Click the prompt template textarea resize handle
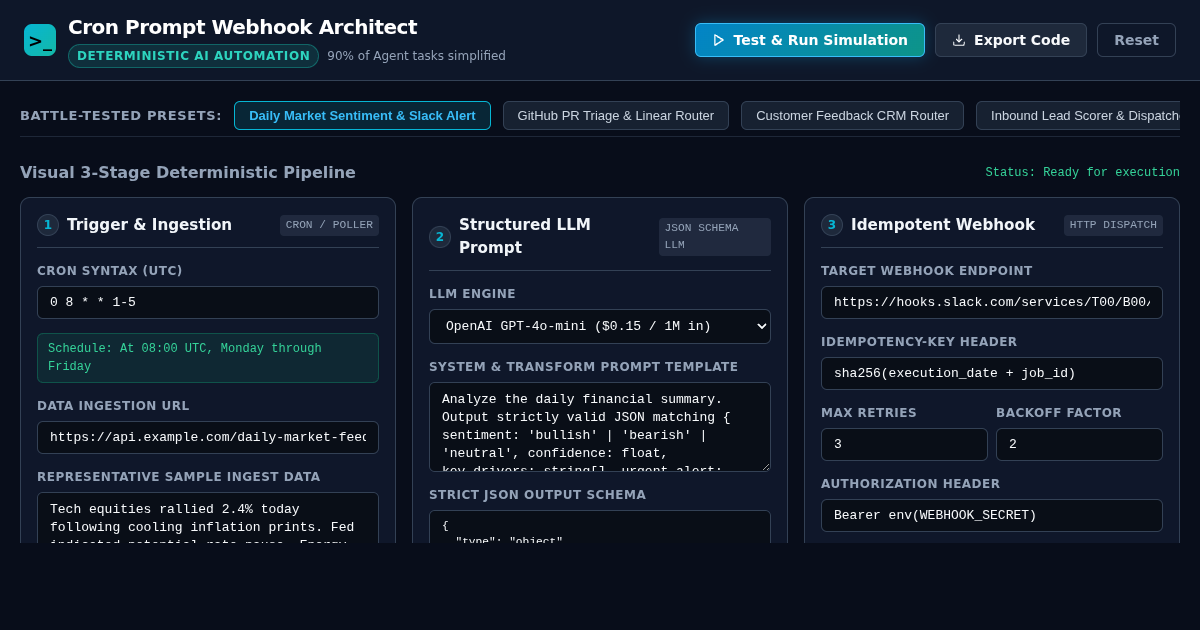1200x630 pixels. click(764, 465)
